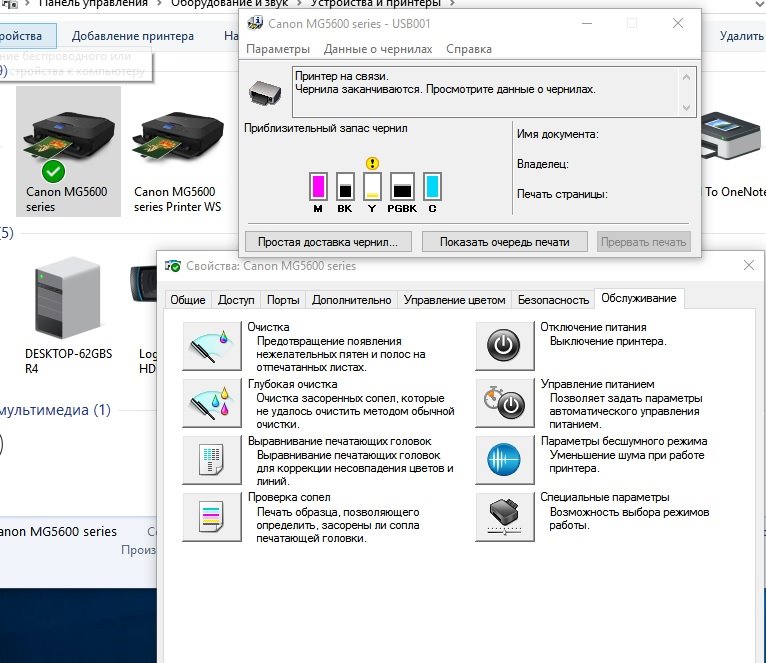Screen dimensions: 766x663
Task: Click the yellow Y ink level tank
Action: click(x=372, y=187)
